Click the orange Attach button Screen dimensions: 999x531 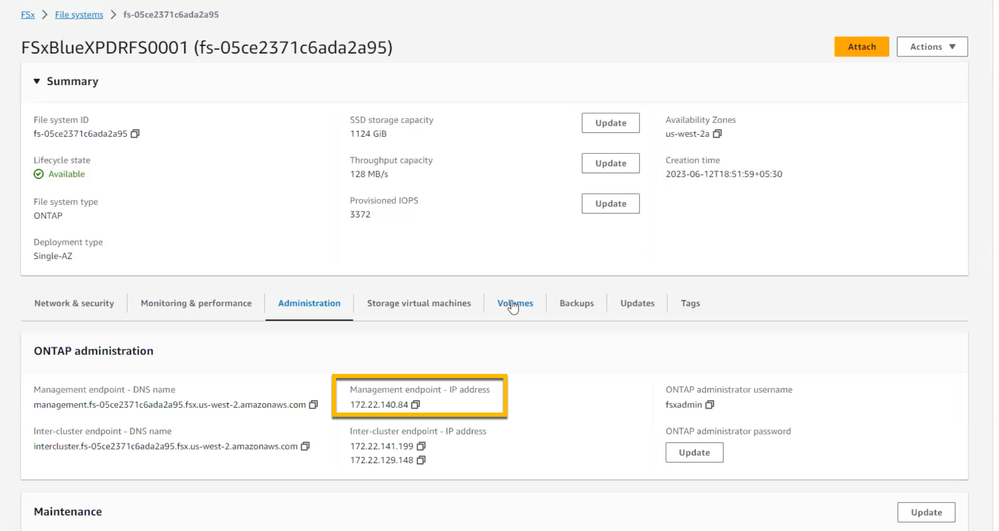861,47
